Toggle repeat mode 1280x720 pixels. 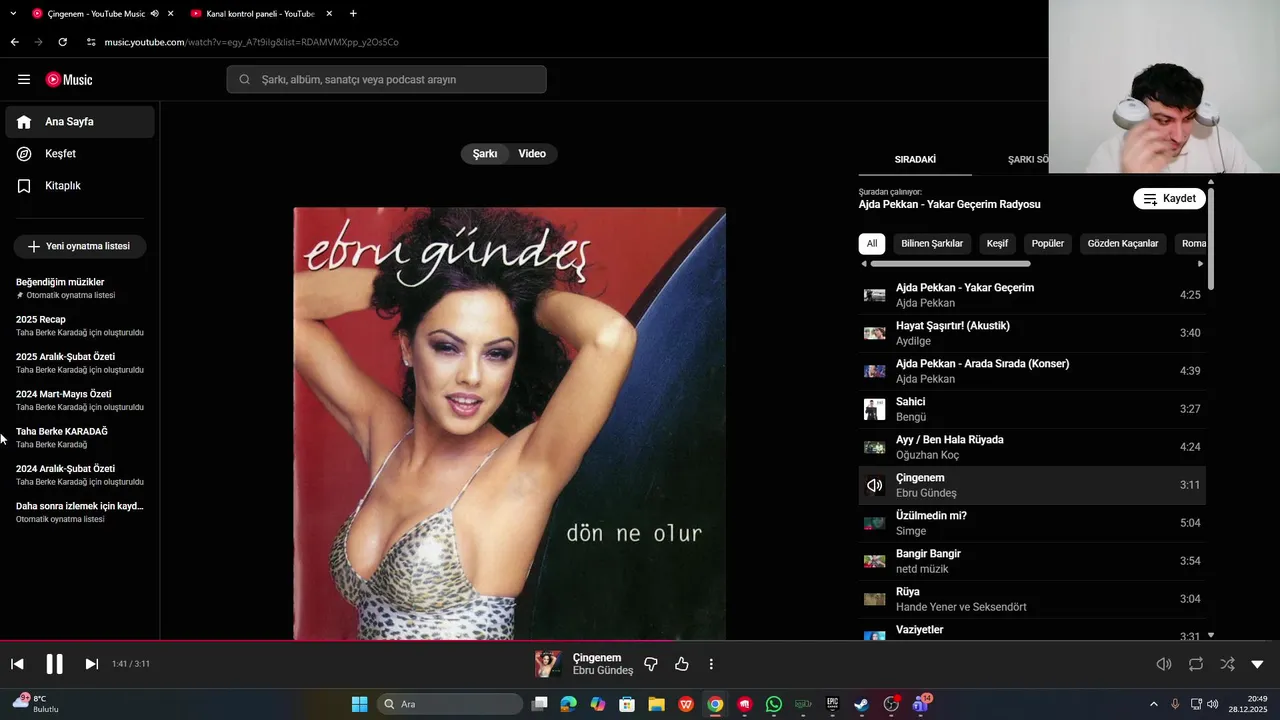tap(1196, 664)
